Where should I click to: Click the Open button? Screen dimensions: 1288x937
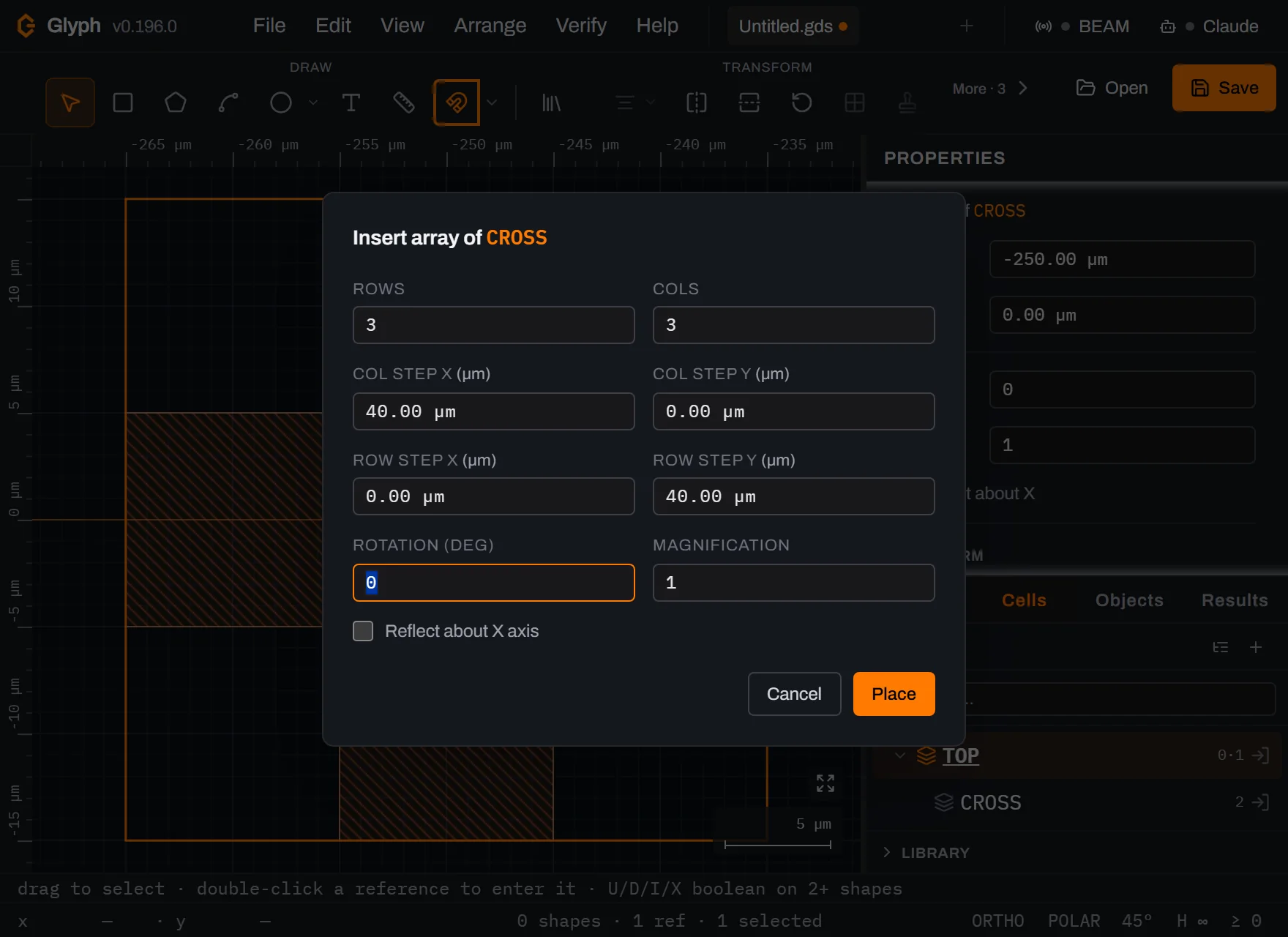1112,88
